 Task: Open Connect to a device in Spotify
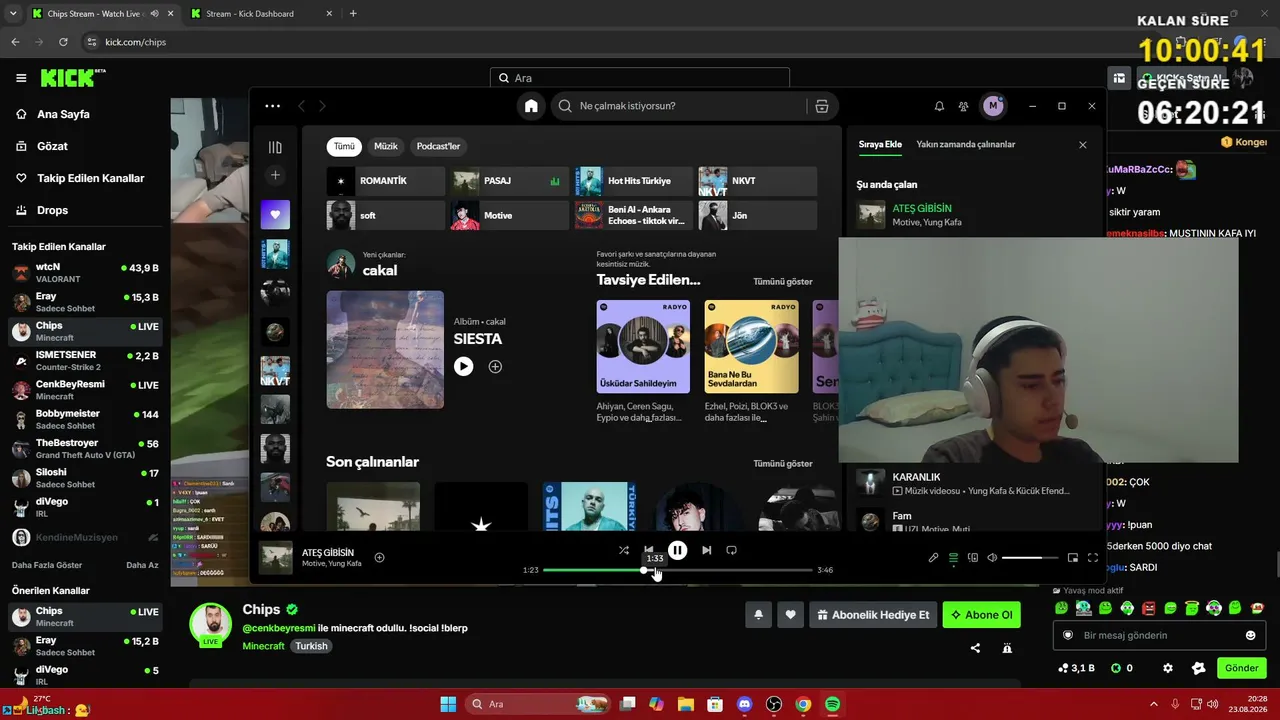(972, 558)
